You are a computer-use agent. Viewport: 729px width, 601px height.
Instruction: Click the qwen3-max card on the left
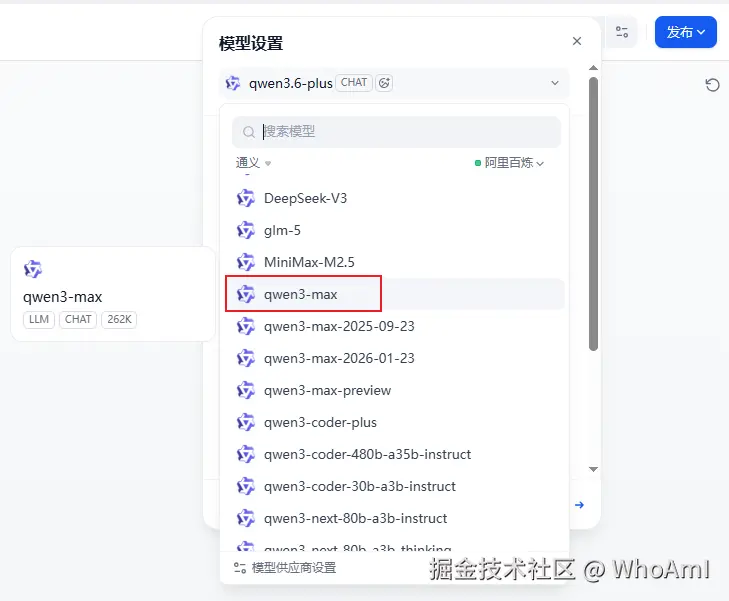coord(113,294)
